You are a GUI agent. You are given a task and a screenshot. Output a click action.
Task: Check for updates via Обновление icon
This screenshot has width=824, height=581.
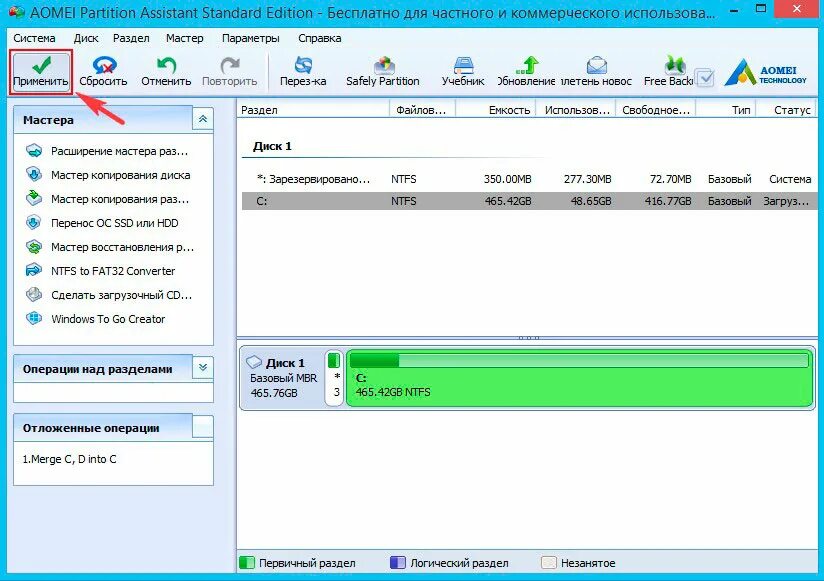(526, 72)
